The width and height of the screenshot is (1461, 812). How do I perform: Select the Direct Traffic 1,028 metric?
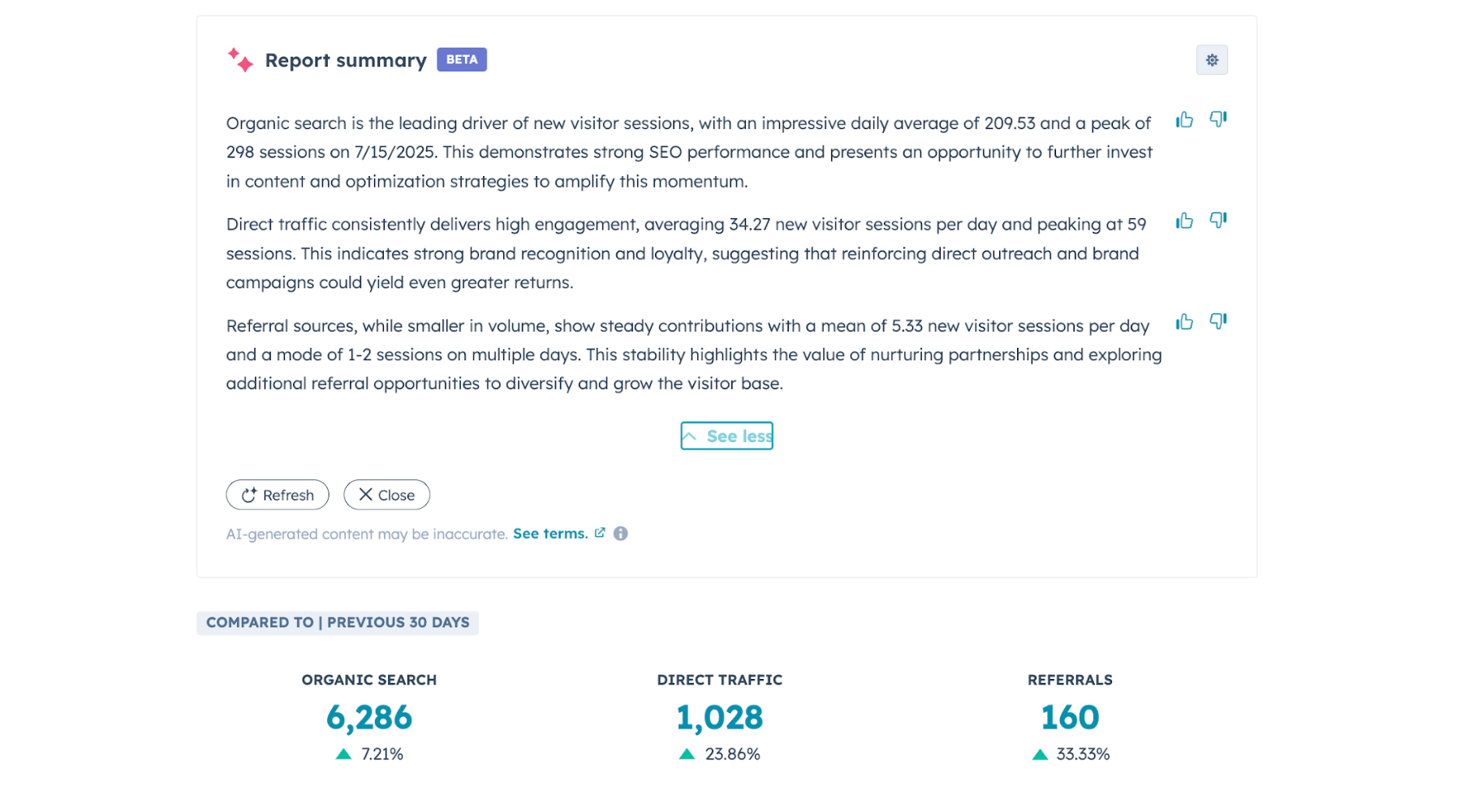coord(719,717)
